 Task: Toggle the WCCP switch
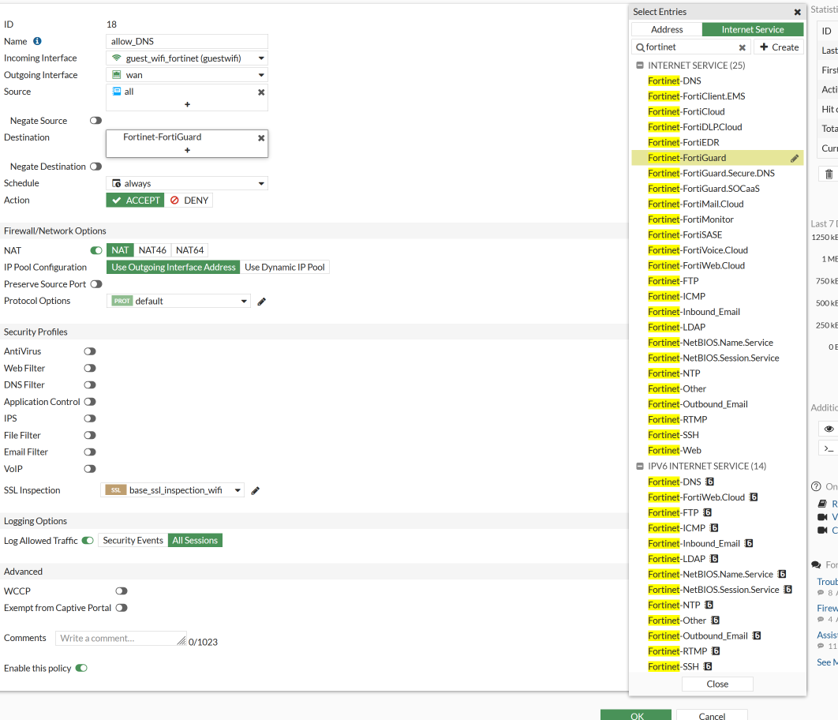tap(121, 591)
